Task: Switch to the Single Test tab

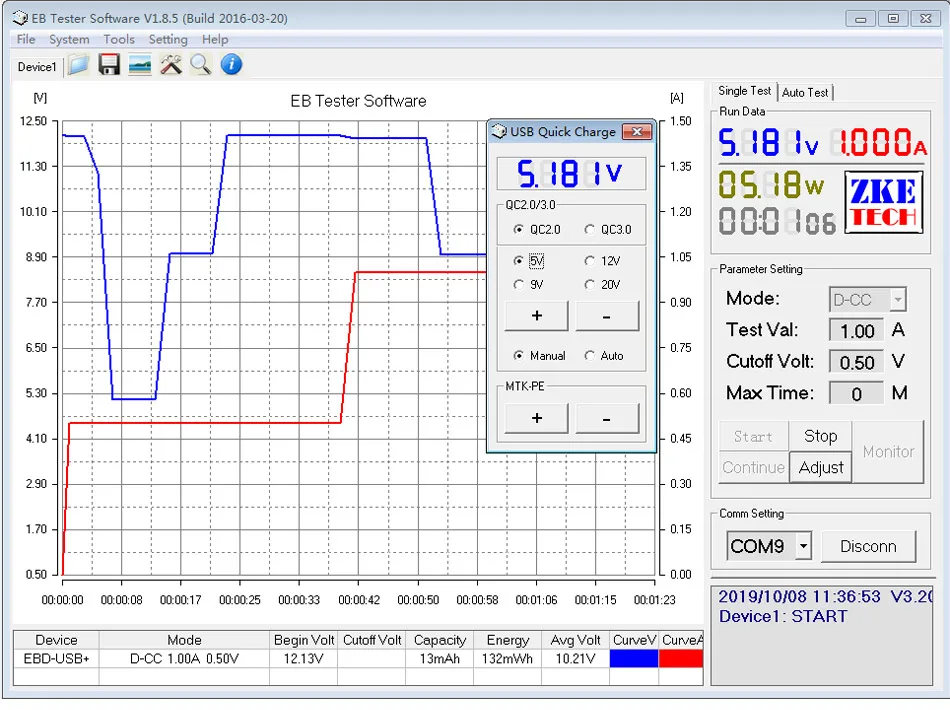Action: pos(744,91)
